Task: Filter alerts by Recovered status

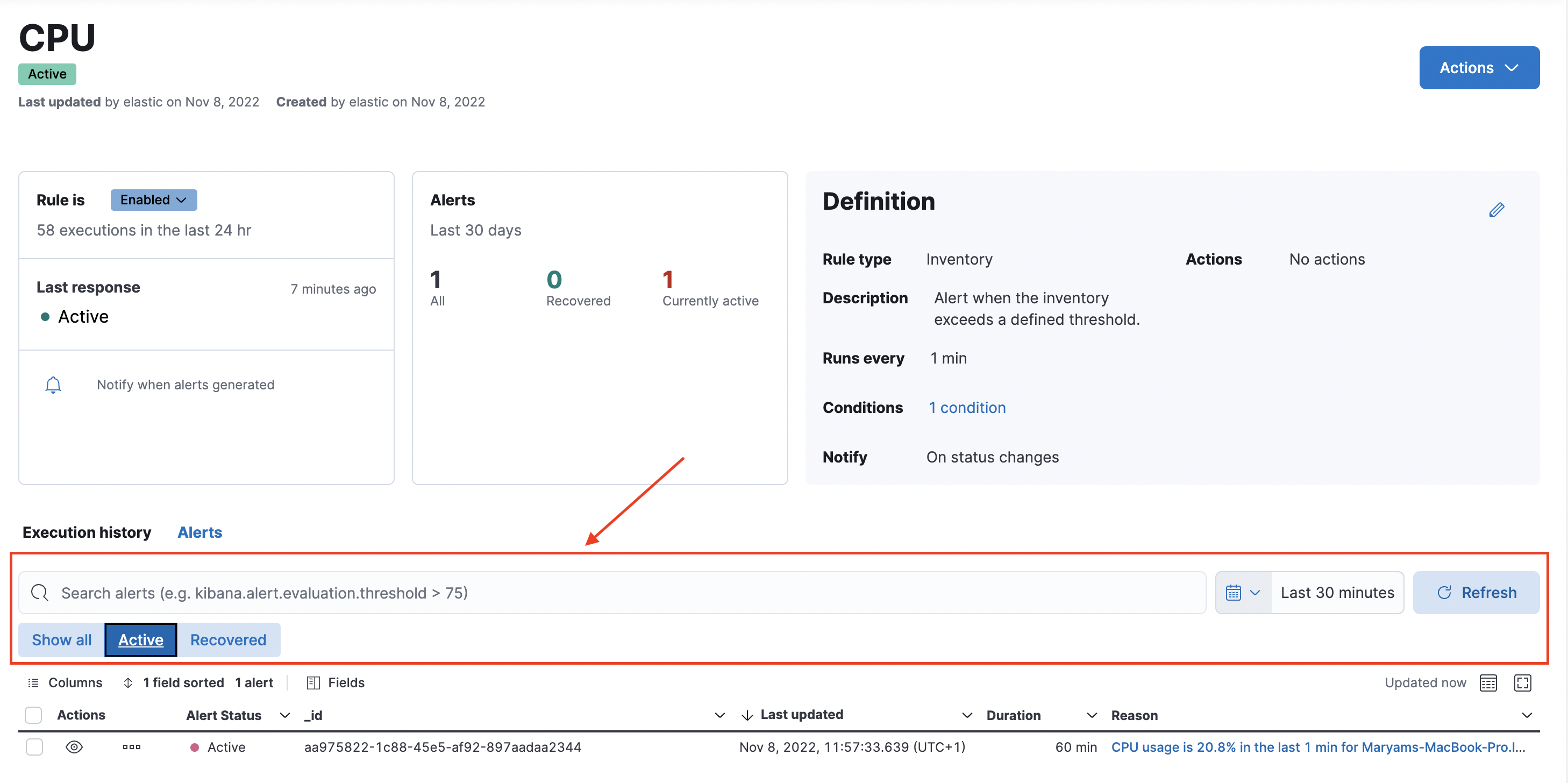Action: click(x=227, y=640)
